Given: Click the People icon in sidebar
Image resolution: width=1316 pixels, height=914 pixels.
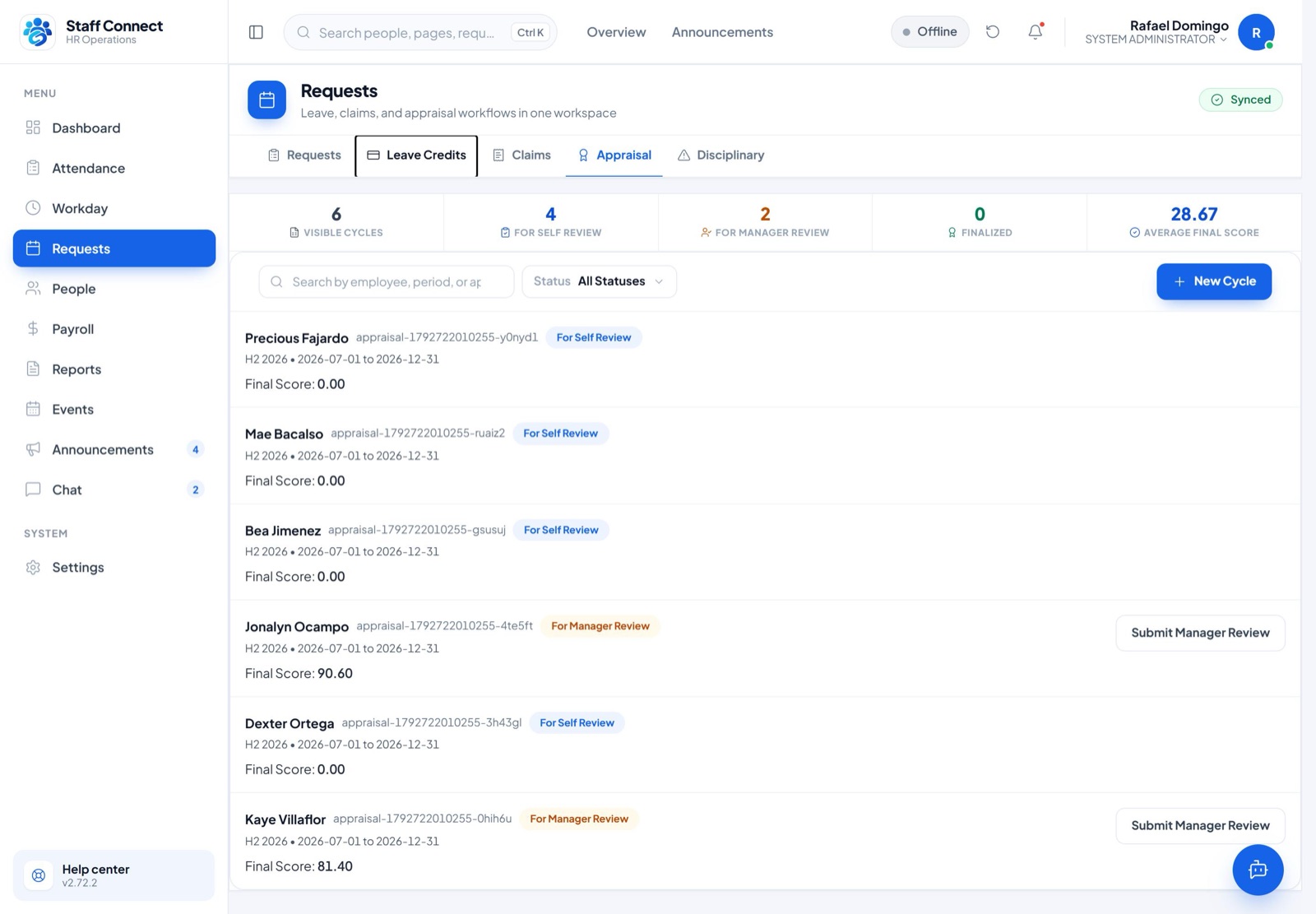Looking at the screenshot, I should pyautogui.click(x=33, y=289).
